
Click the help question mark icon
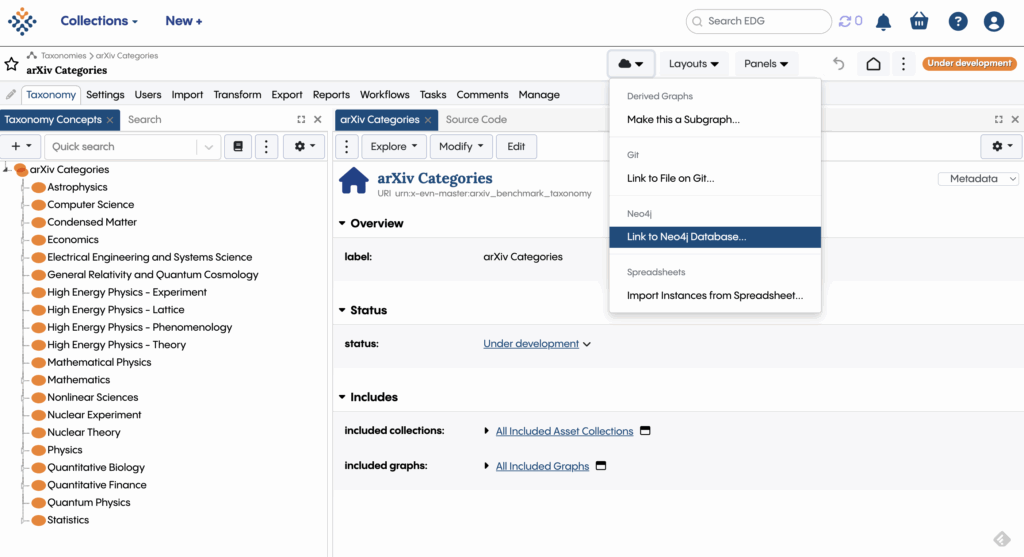point(957,21)
